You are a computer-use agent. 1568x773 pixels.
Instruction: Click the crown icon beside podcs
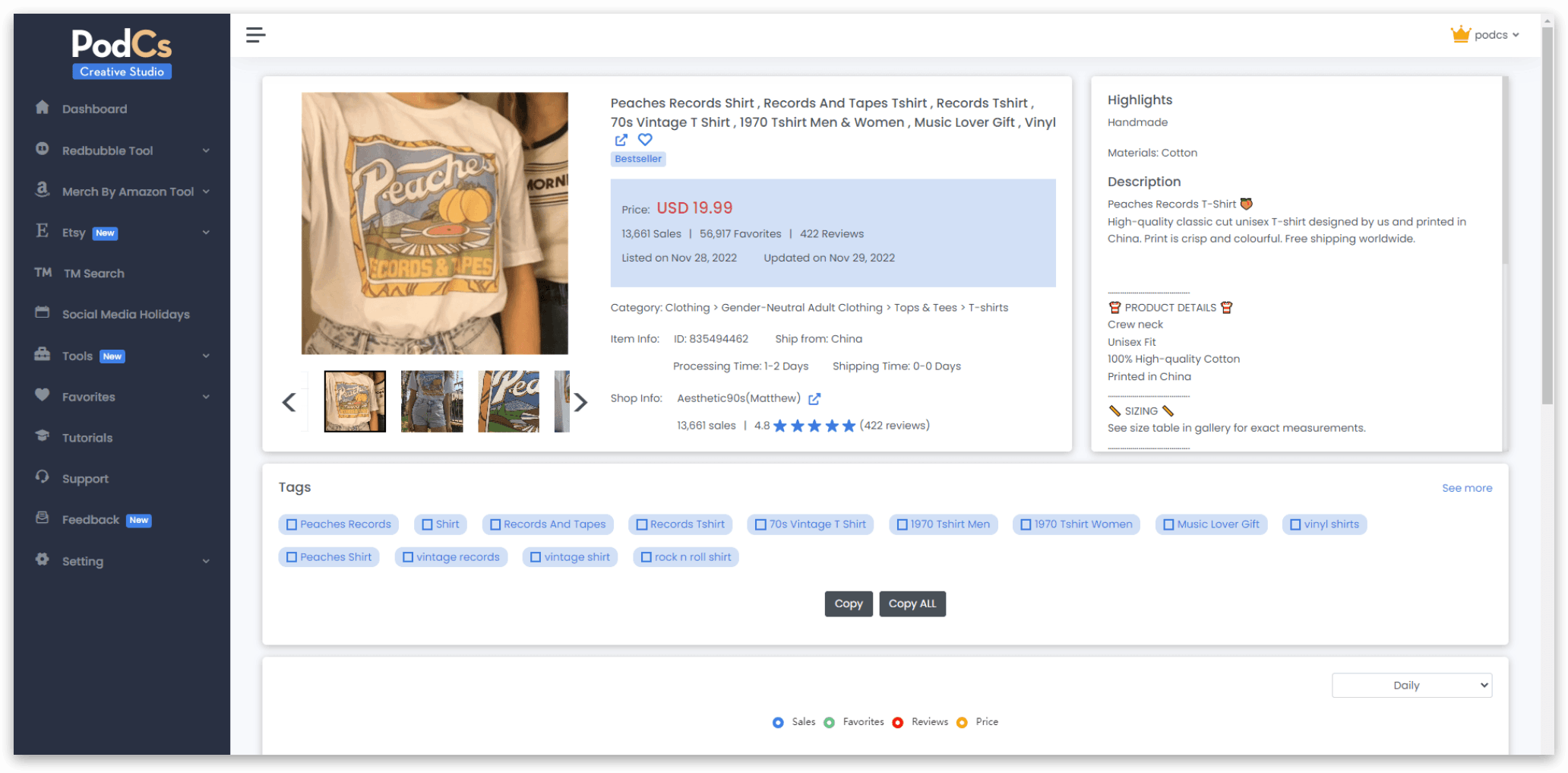pos(1460,34)
